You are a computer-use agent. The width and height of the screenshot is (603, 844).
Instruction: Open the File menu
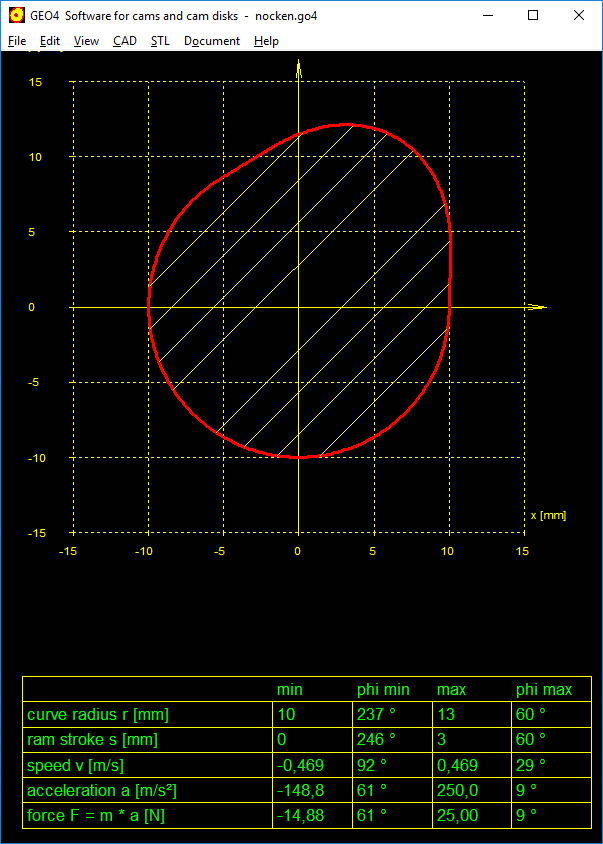tap(17, 41)
